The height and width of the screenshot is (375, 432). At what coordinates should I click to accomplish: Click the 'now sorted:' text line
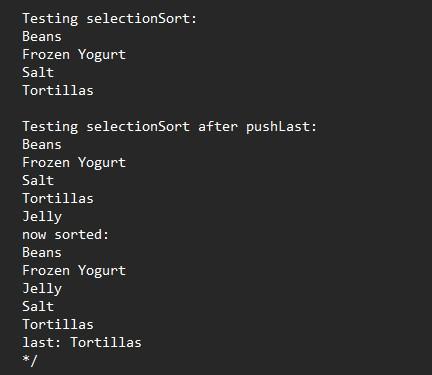(66, 234)
